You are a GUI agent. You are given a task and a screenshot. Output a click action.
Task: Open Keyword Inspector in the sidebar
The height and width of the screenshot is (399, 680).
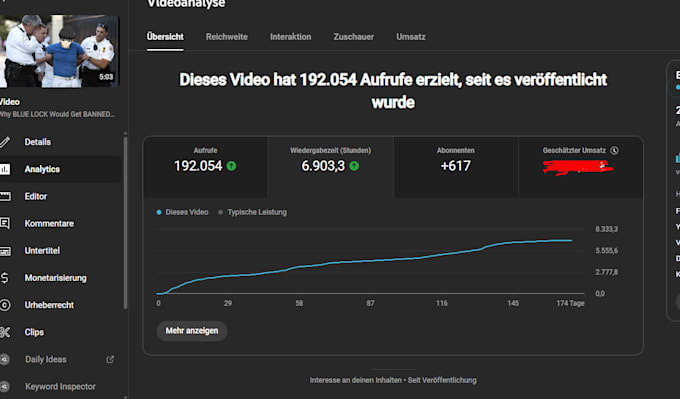coord(60,386)
